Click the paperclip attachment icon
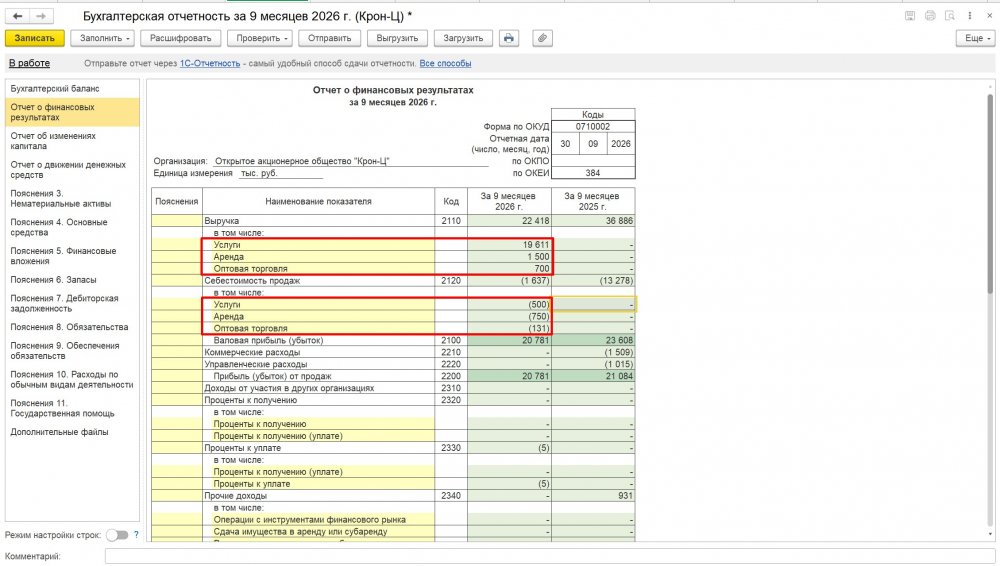 (x=542, y=38)
